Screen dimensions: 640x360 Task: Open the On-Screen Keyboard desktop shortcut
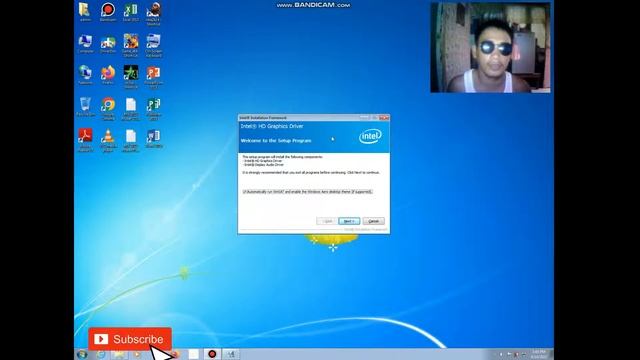(x=153, y=45)
